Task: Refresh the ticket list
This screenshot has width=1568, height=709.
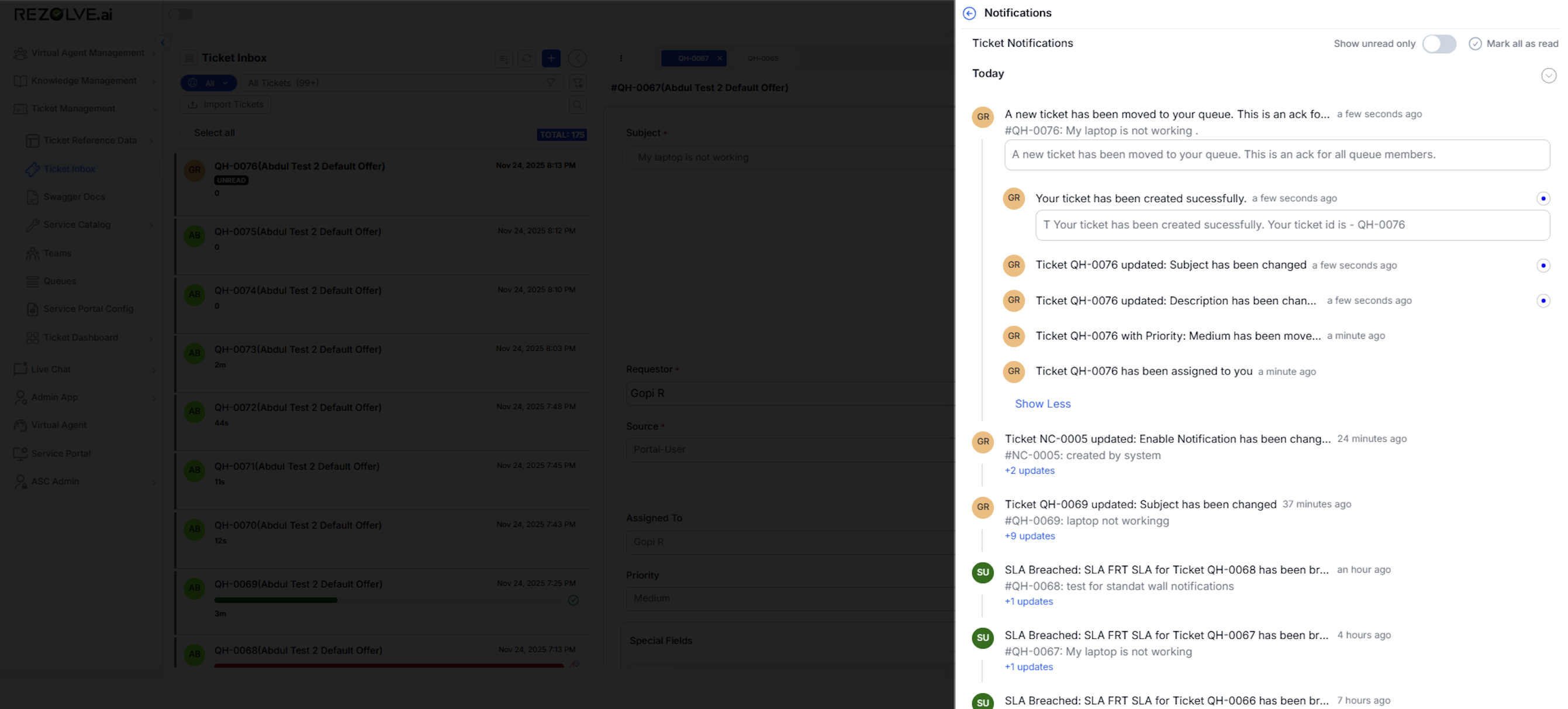Action: (x=526, y=58)
